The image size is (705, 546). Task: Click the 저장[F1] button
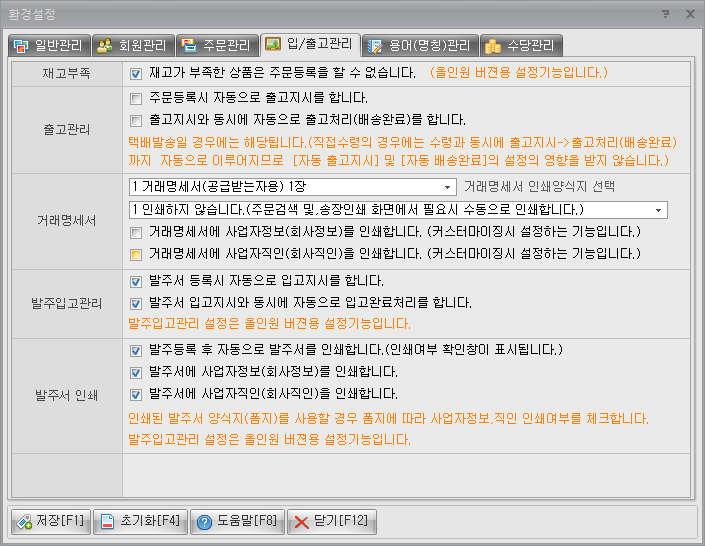click(x=51, y=522)
